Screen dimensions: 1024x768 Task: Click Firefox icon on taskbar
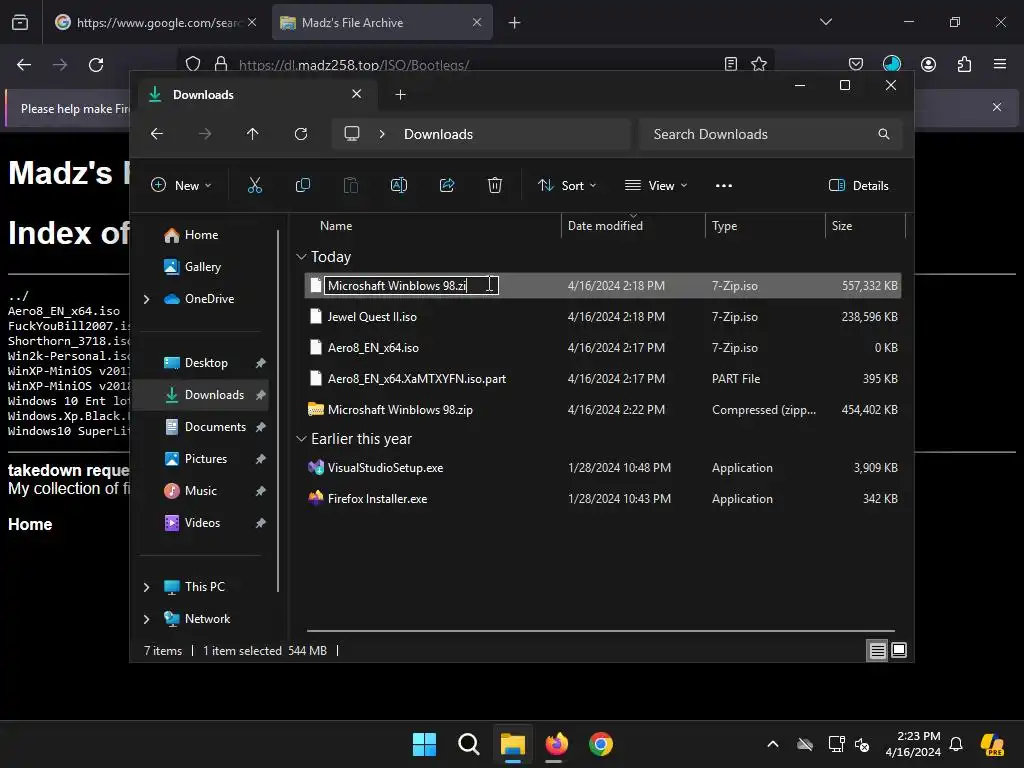coord(556,744)
